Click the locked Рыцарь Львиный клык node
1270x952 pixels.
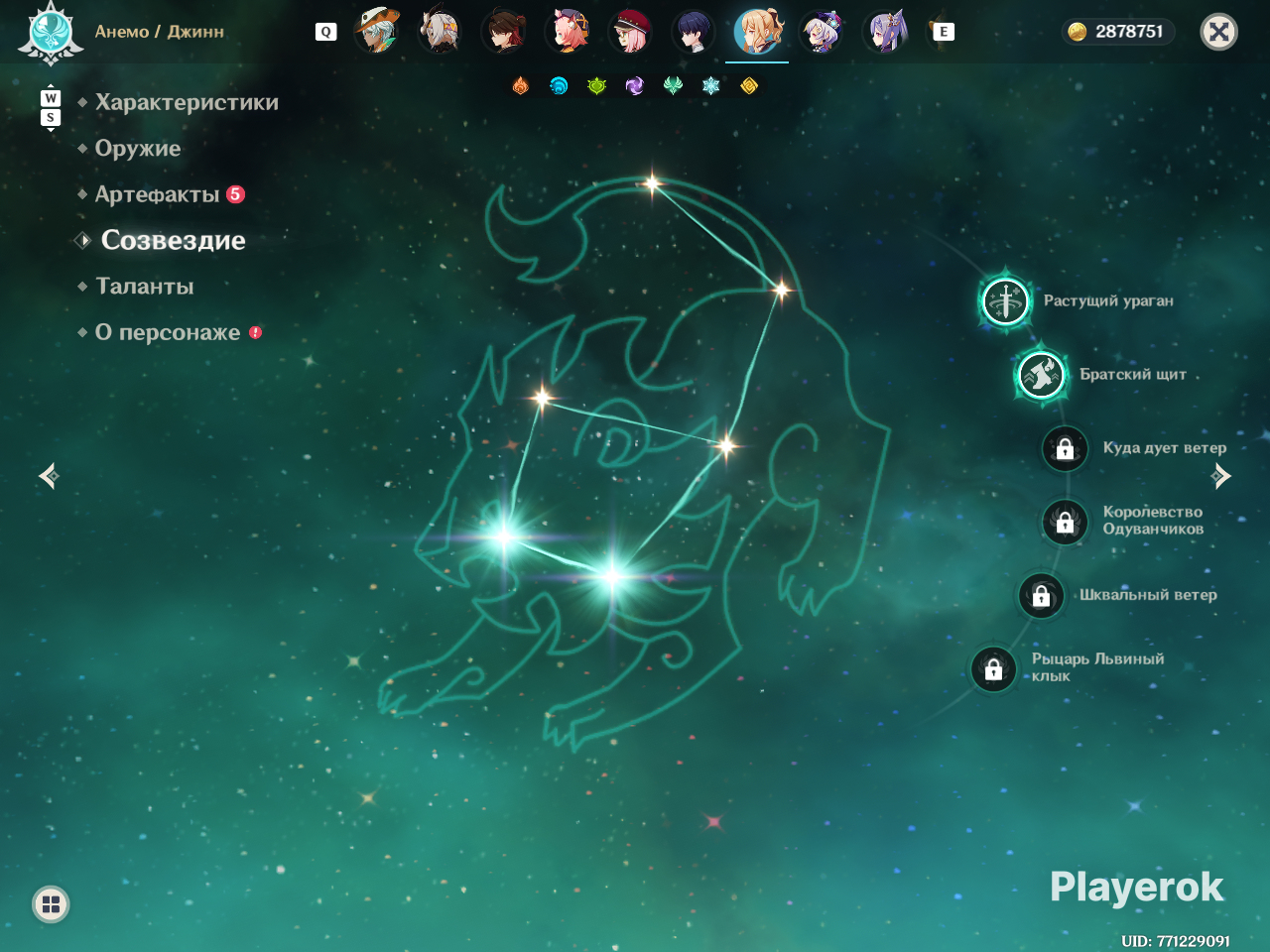pos(993,669)
